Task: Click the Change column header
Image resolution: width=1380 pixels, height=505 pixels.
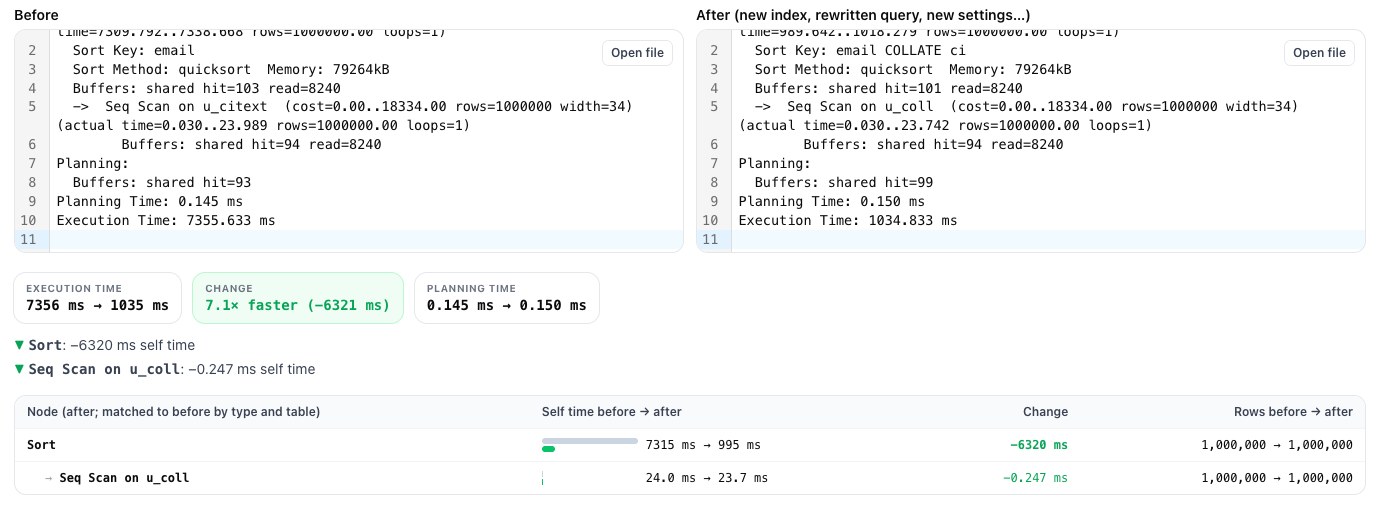Action: [x=1045, y=412]
